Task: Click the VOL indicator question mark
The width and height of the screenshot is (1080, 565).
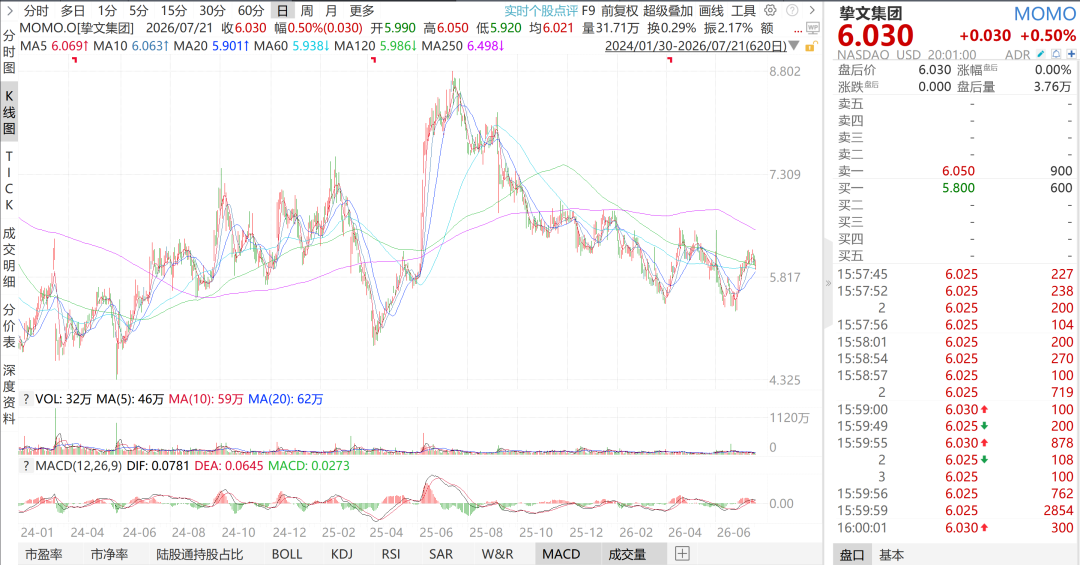Action: tap(26, 399)
